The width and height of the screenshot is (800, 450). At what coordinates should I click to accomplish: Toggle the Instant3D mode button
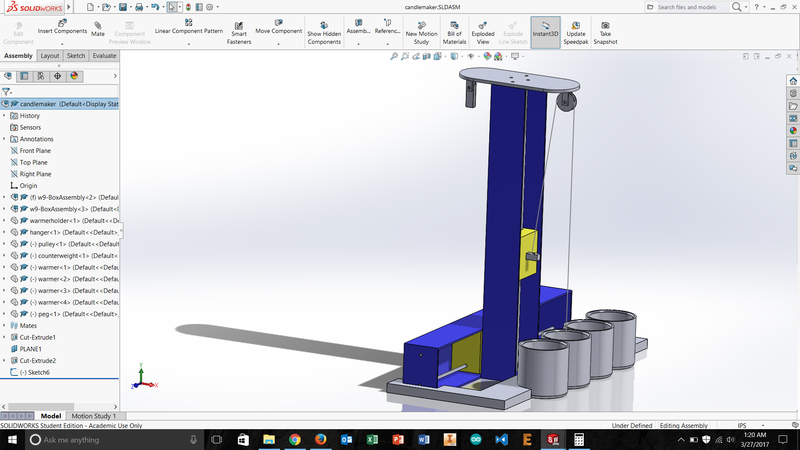tap(545, 30)
